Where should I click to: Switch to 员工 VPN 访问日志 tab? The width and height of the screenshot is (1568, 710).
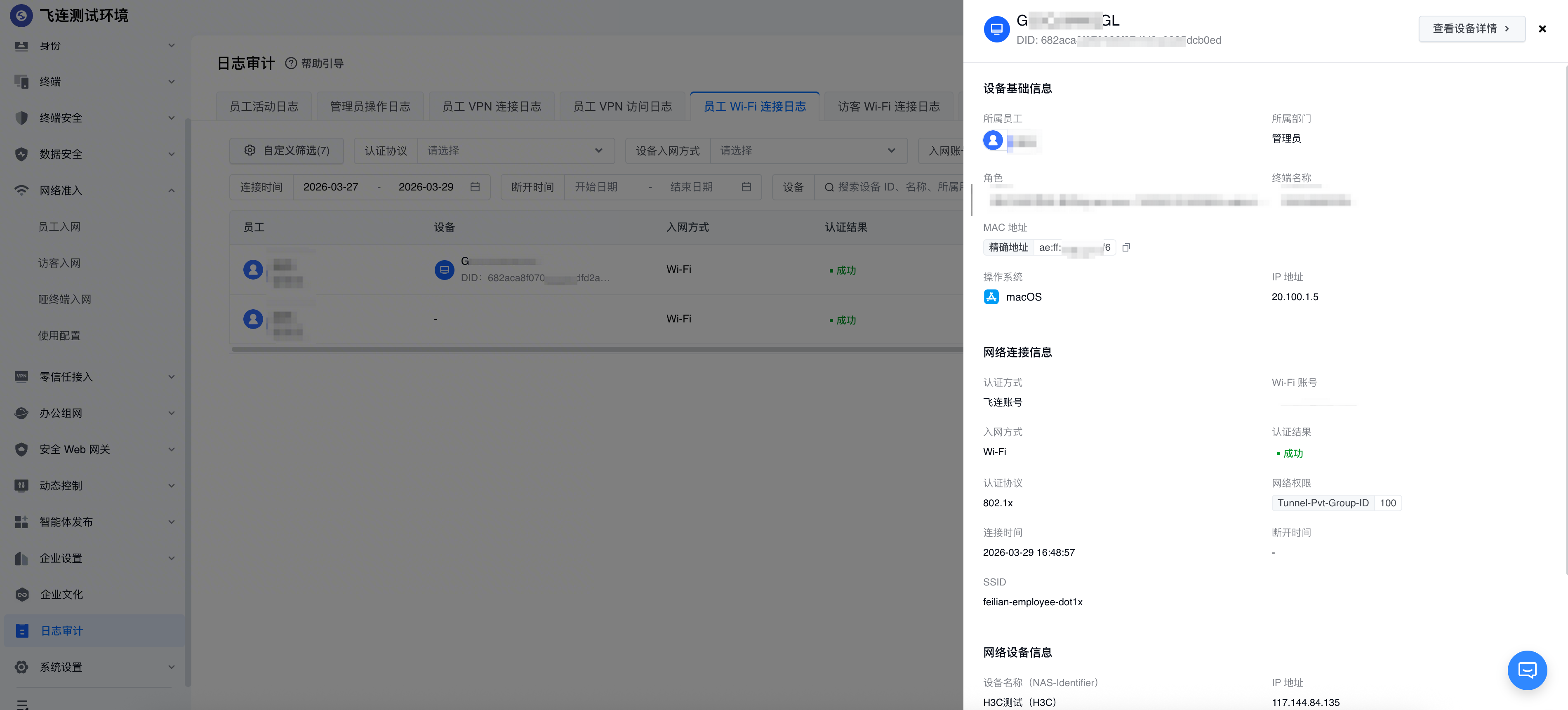click(x=622, y=106)
